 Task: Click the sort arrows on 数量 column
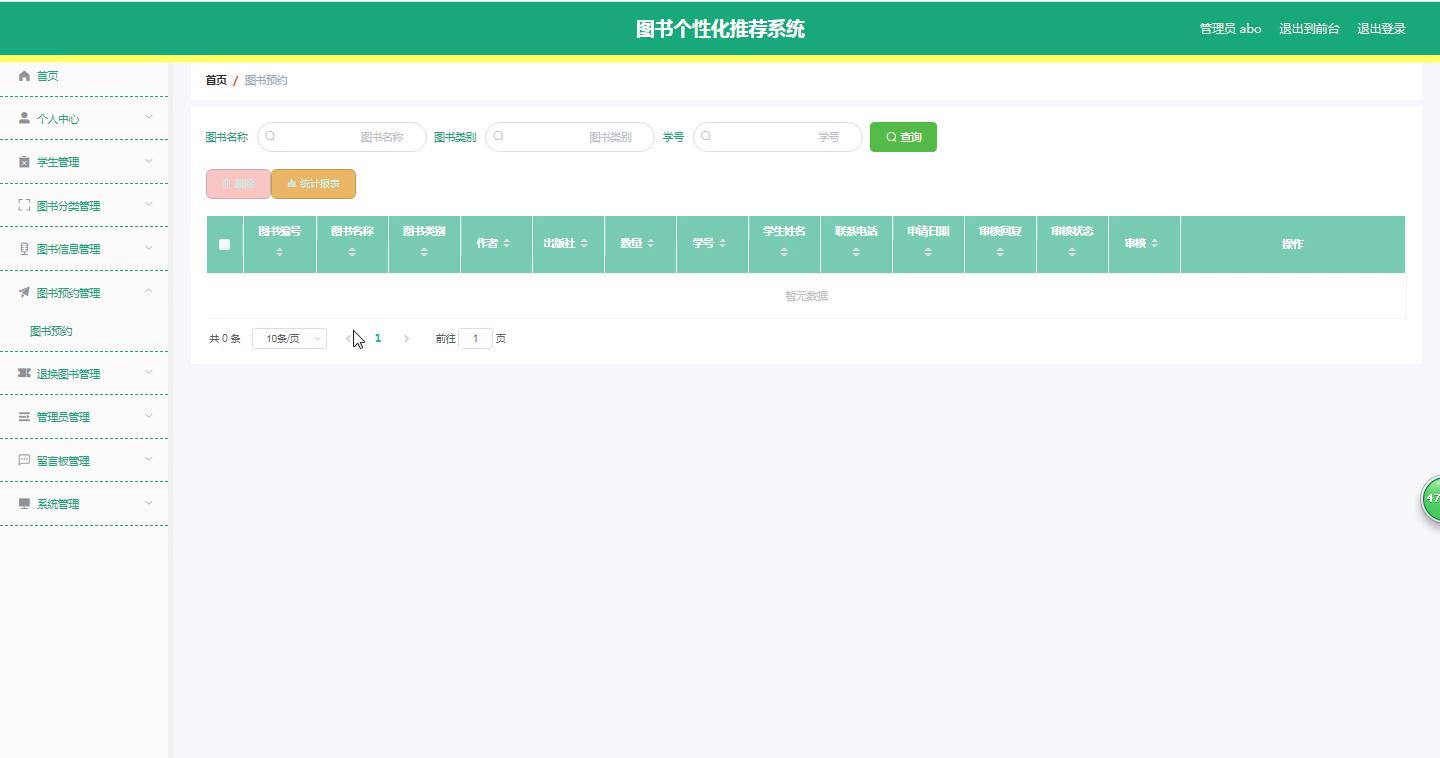(x=651, y=244)
